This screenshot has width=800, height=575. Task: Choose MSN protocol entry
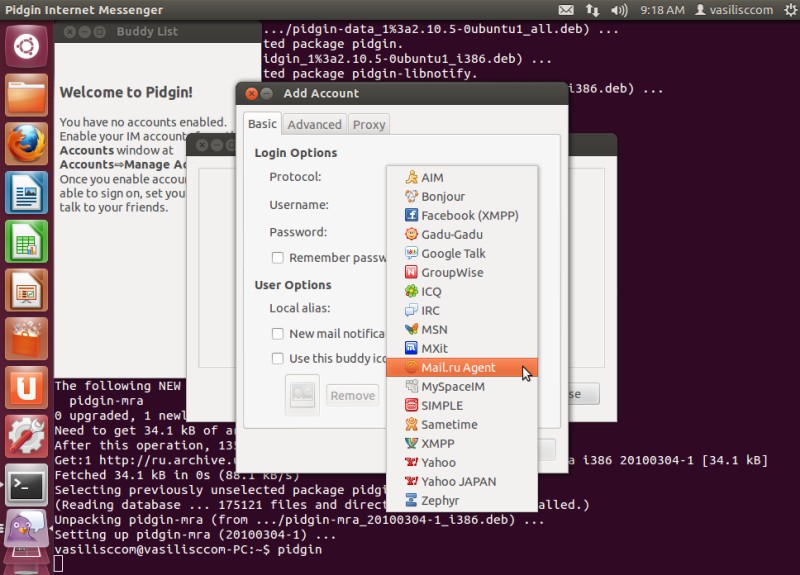coord(462,330)
